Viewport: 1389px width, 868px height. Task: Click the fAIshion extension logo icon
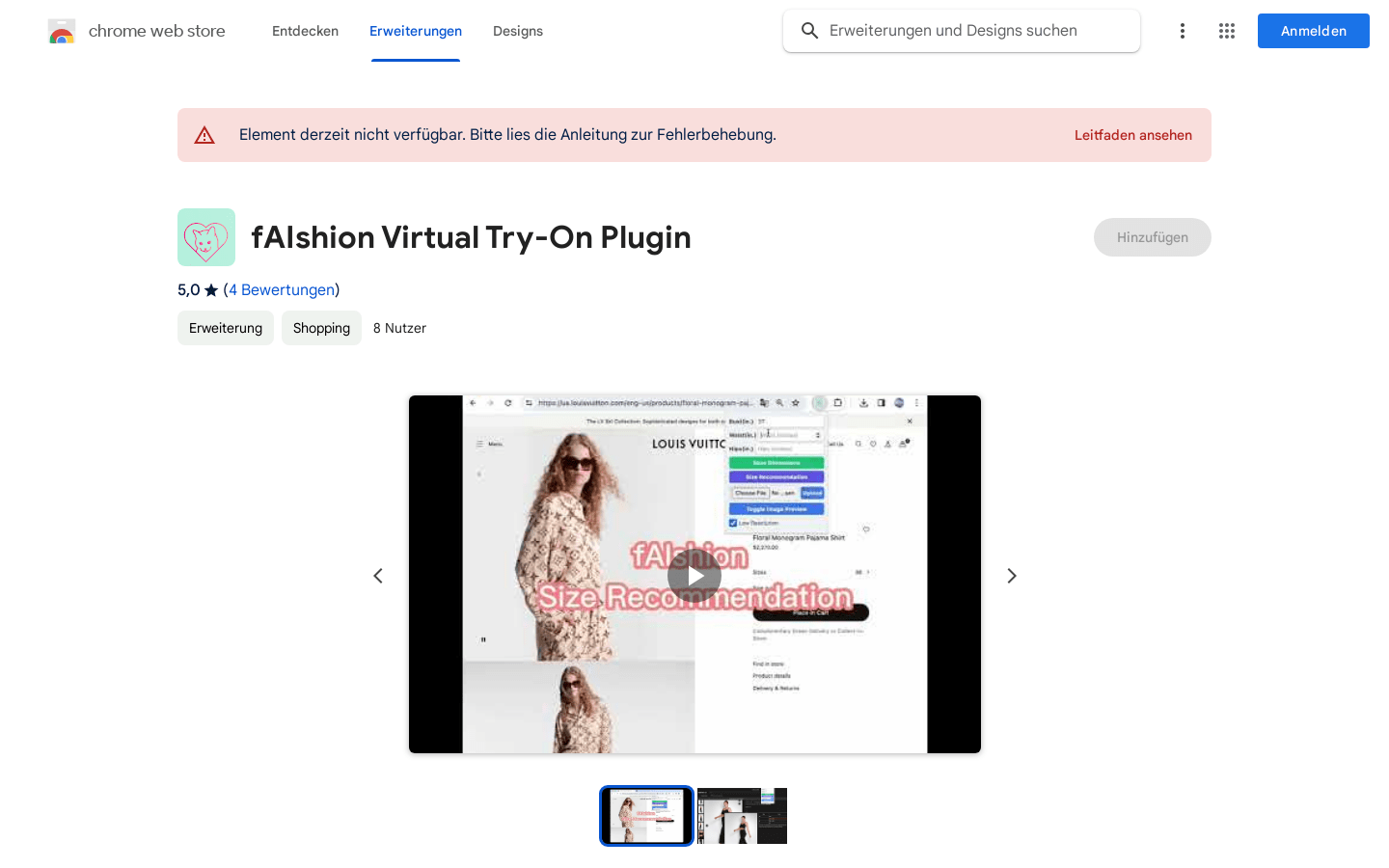pyautogui.click(x=206, y=237)
